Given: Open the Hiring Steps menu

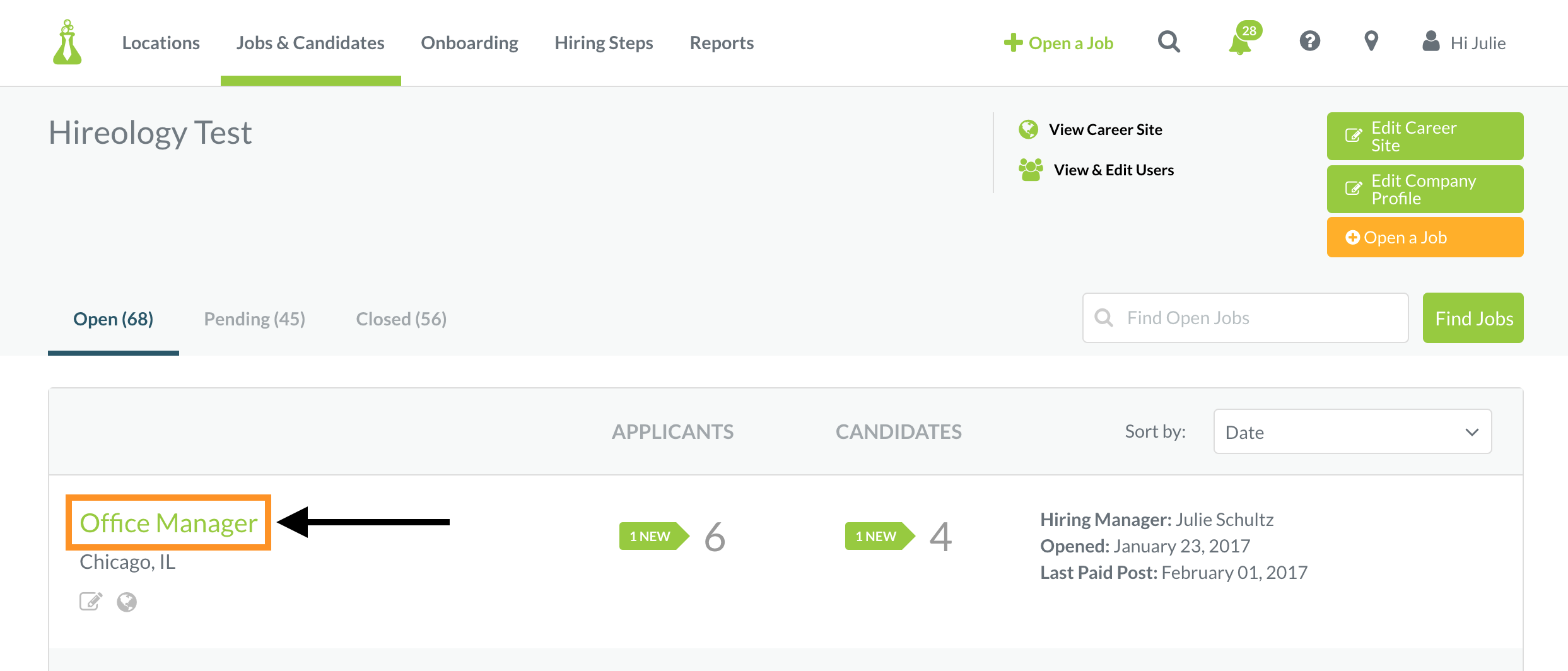Looking at the screenshot, I should tap(604, 43).
